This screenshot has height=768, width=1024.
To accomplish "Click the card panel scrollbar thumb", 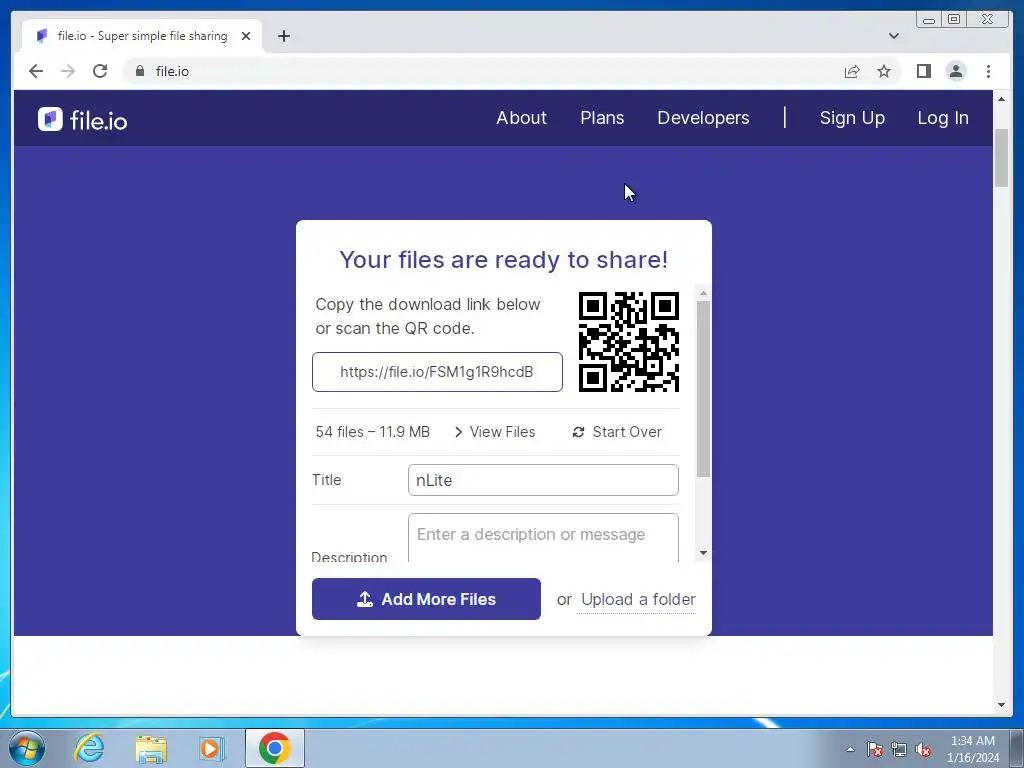I will tap(703, 389).
